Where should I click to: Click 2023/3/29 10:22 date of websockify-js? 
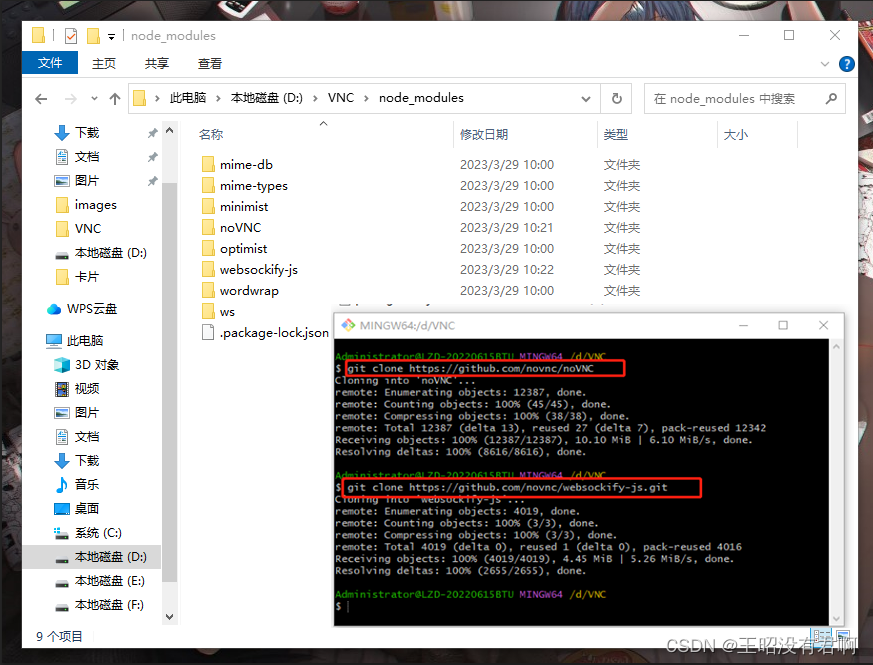[x=507, y=270]
